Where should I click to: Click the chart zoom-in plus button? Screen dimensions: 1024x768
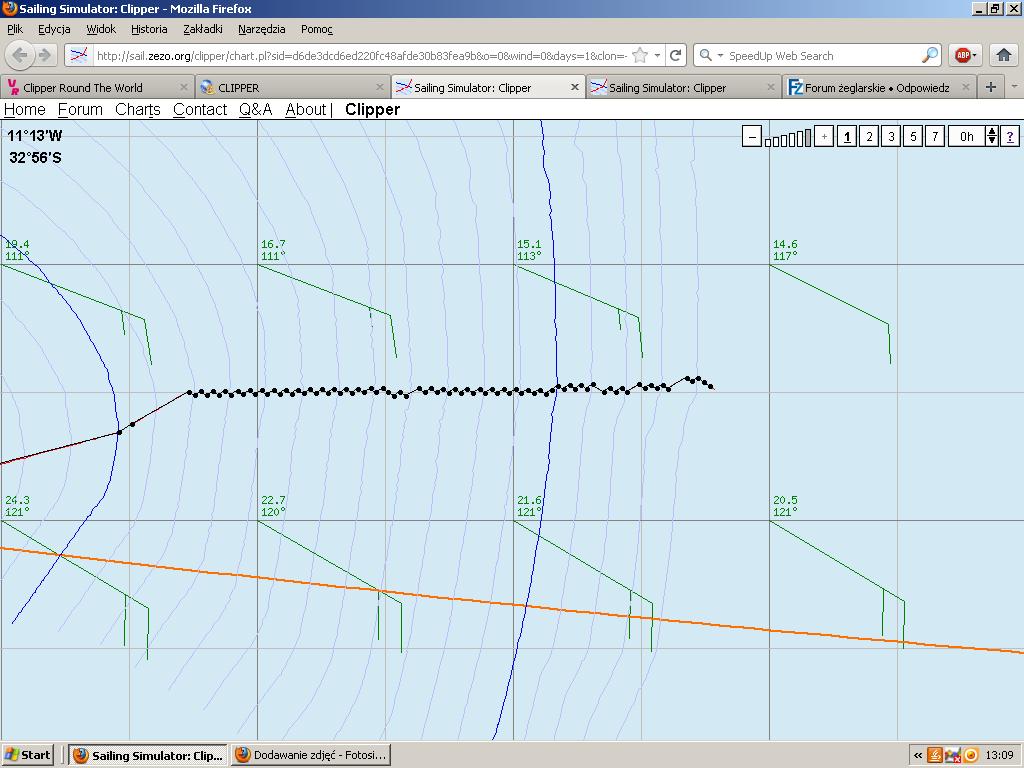(x=824, y=137)
